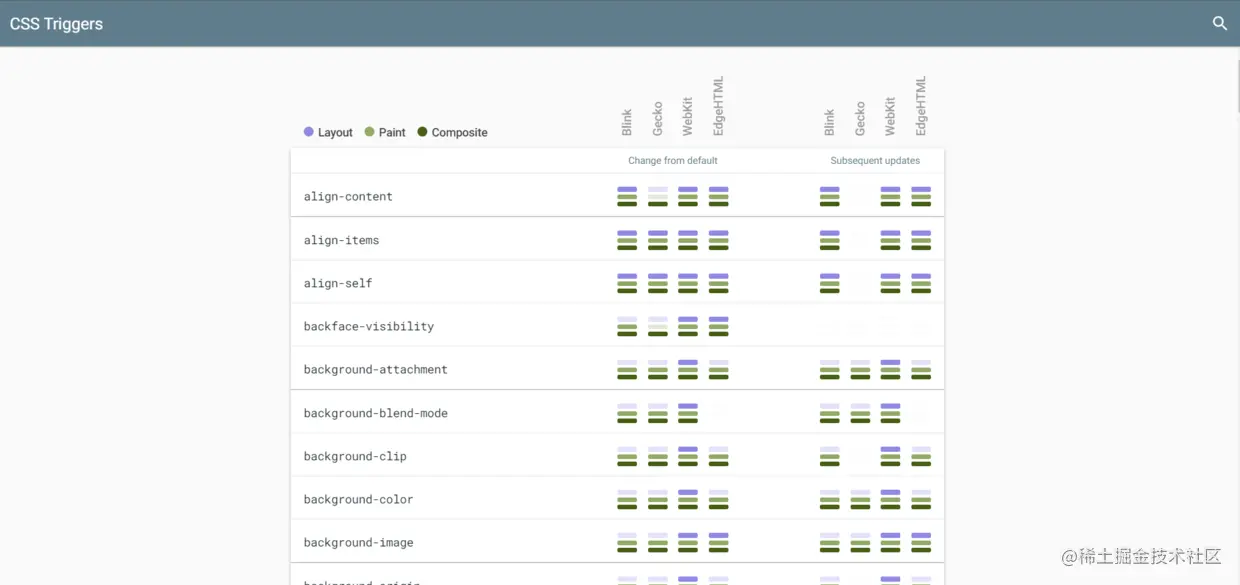Select the Subsequent updates column header
The image size is (1240, 585).
(875, 160)
